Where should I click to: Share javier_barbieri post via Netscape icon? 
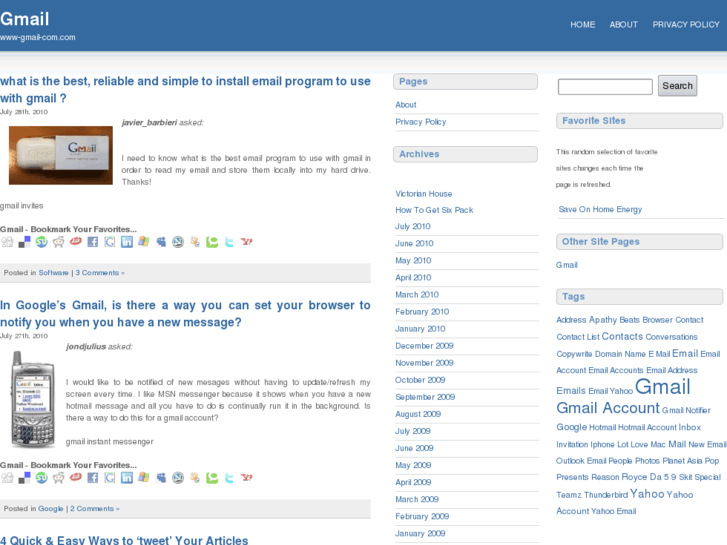pyautogui.click(x=178, y=242)
